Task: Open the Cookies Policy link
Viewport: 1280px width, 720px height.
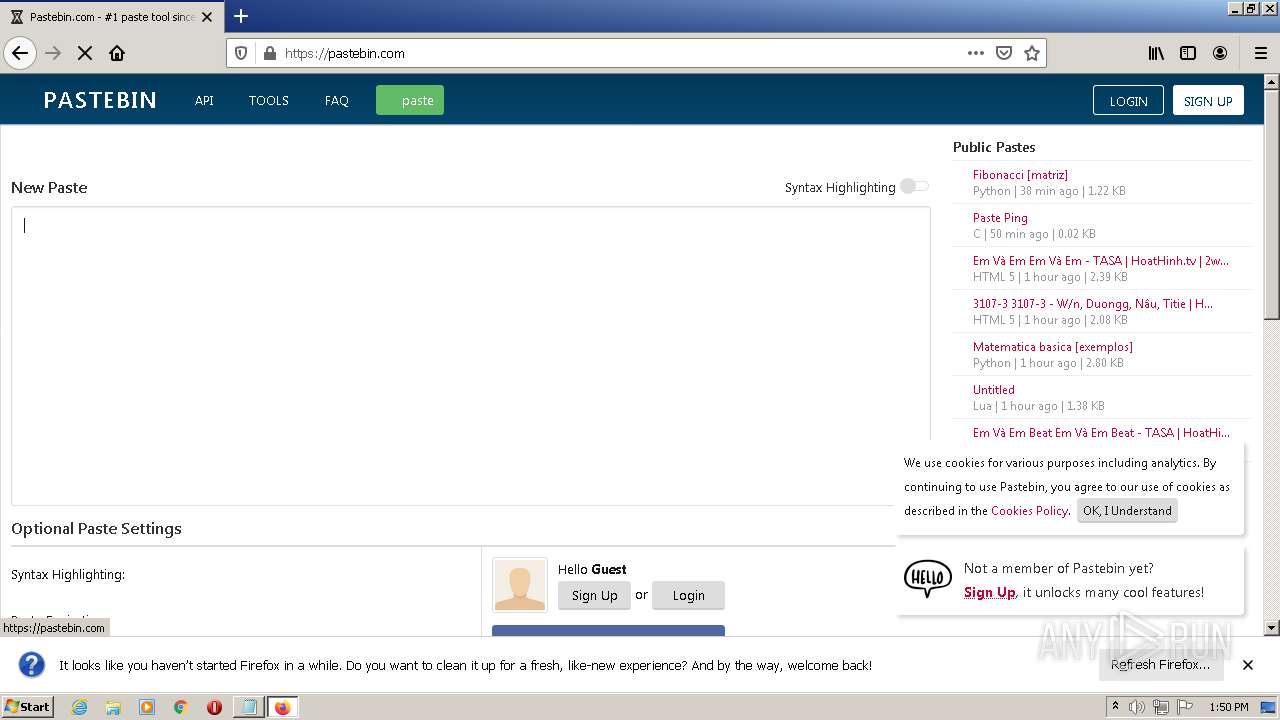Action: 1029,510
